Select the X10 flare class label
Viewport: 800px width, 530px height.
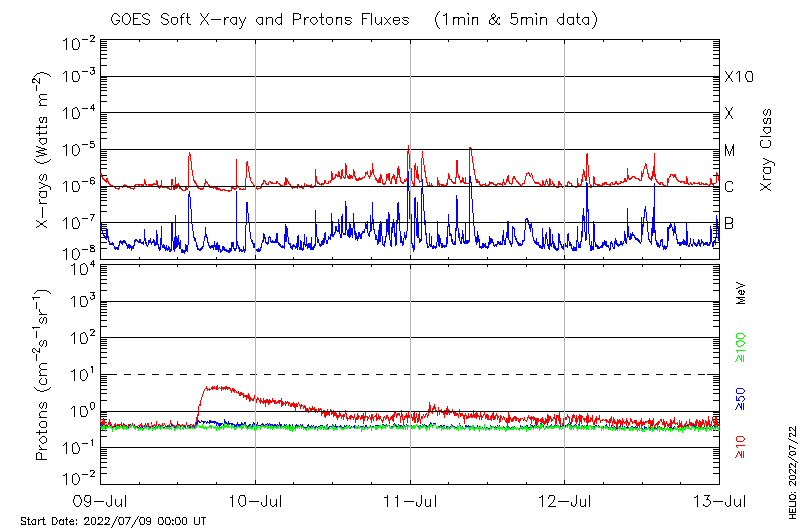(738, 77)
